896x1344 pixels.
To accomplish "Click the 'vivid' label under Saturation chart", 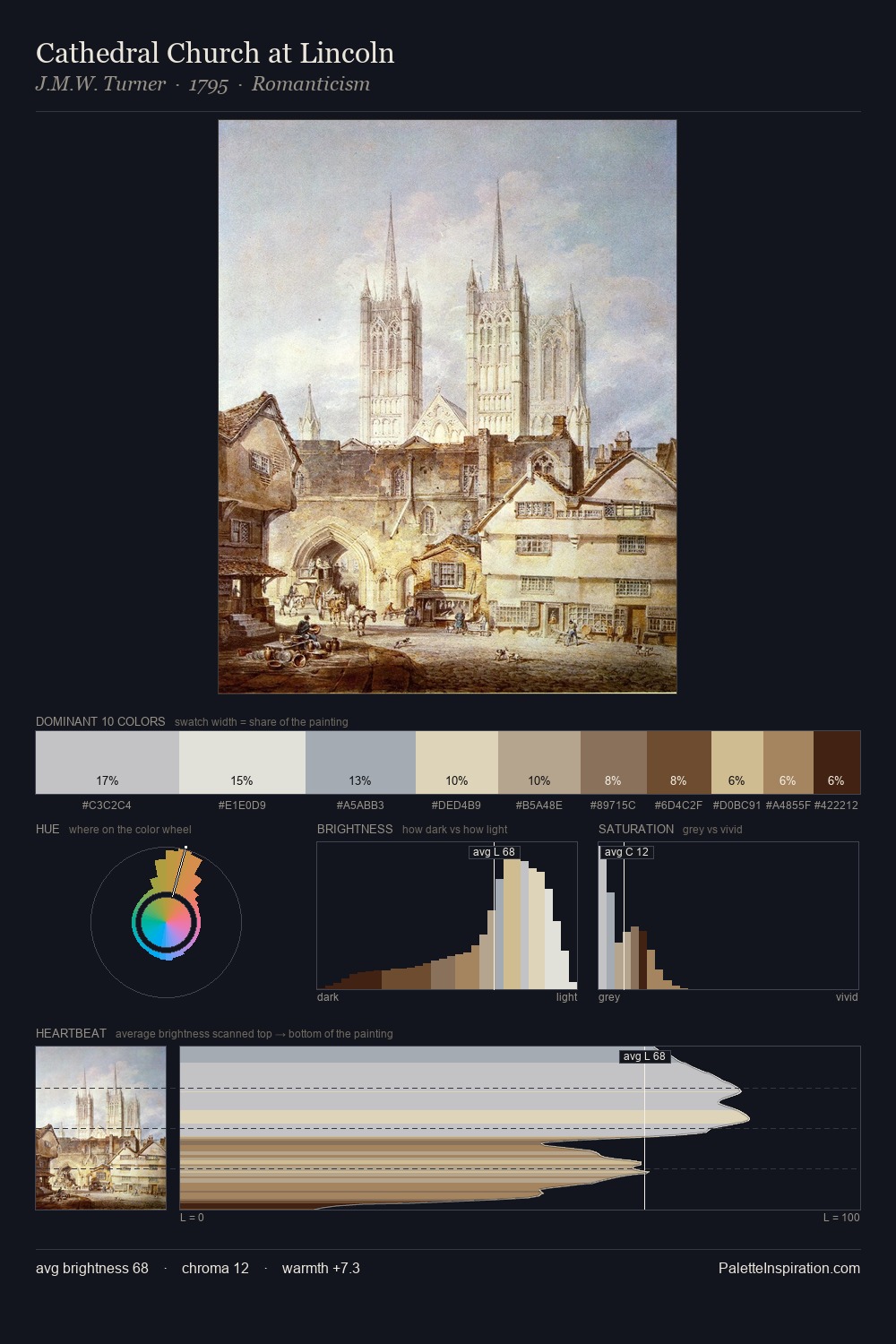I will (847, 996).
